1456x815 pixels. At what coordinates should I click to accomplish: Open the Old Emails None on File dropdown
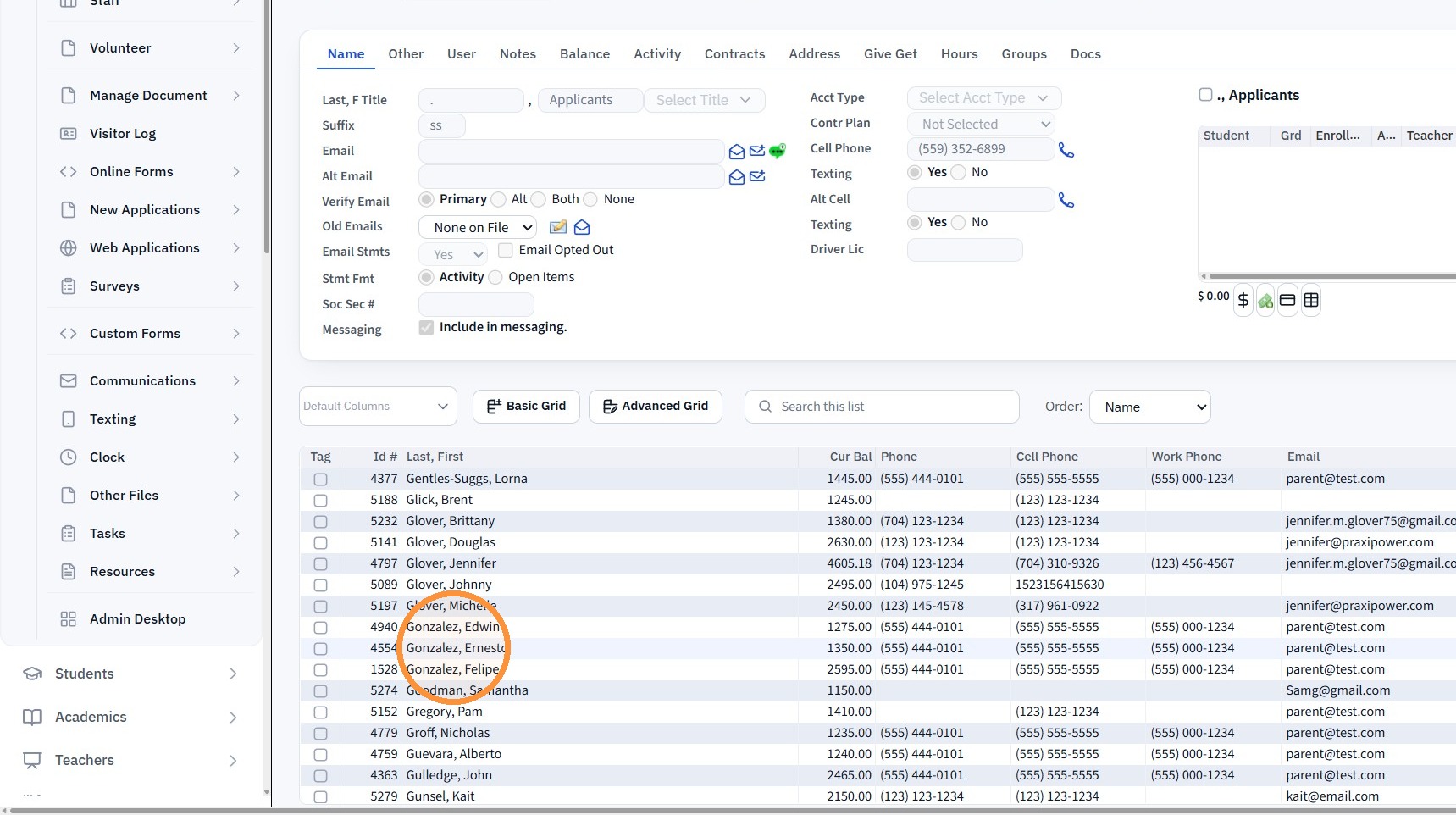pyautogui.click(x=478, y=227)
